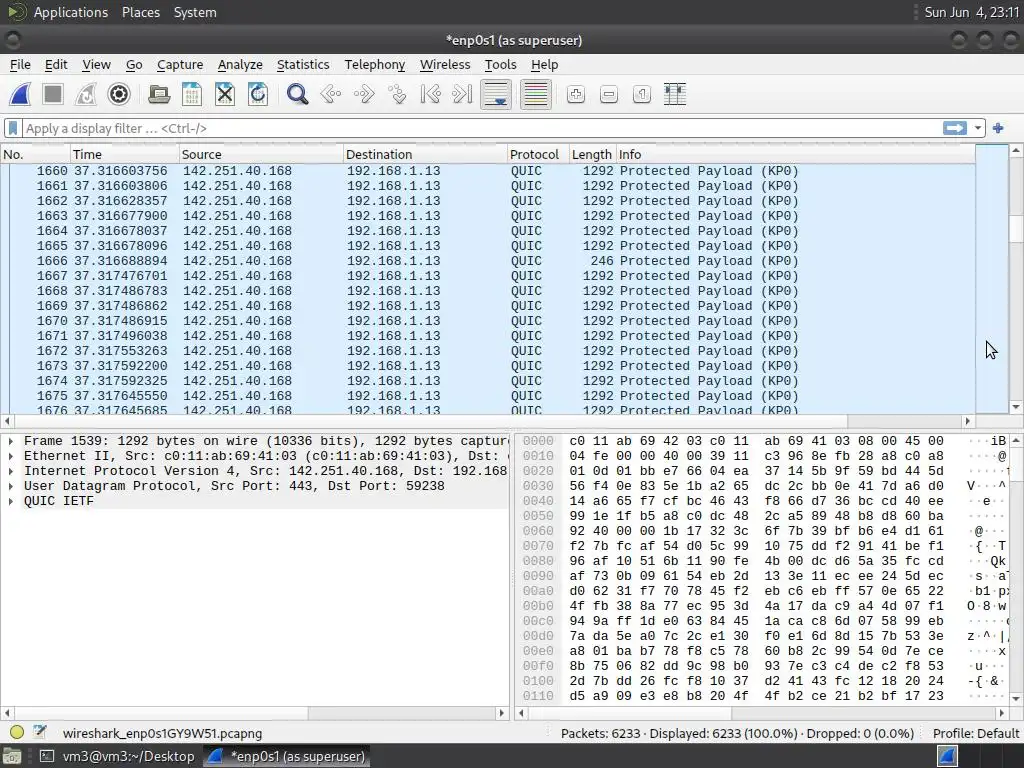1024x768 pixels.
Task: Expand Internet Protocol Version 4 node
Action: pyautogui.click(x=10, y=471)
